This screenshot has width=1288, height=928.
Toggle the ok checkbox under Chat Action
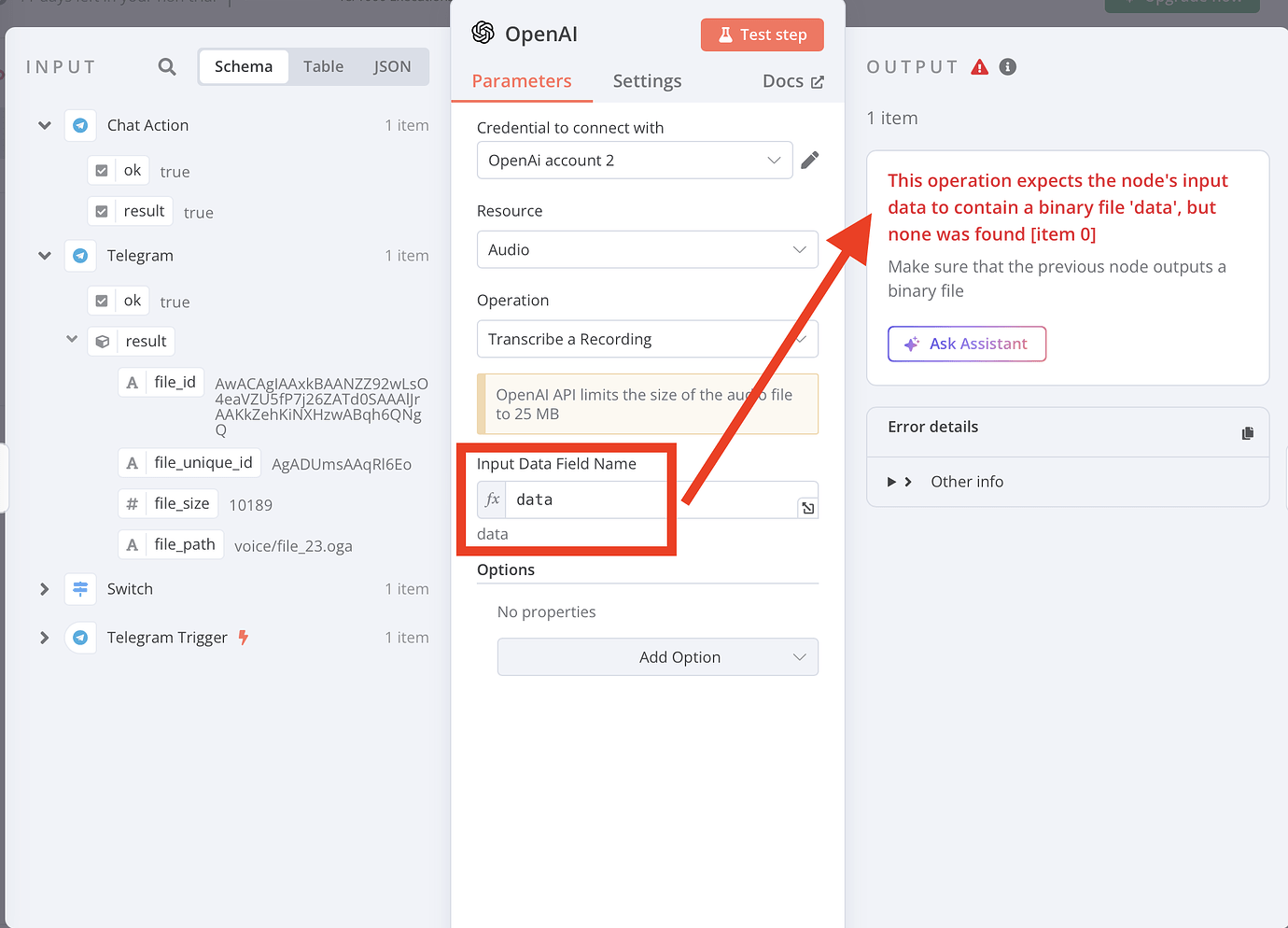coord(102,169)
